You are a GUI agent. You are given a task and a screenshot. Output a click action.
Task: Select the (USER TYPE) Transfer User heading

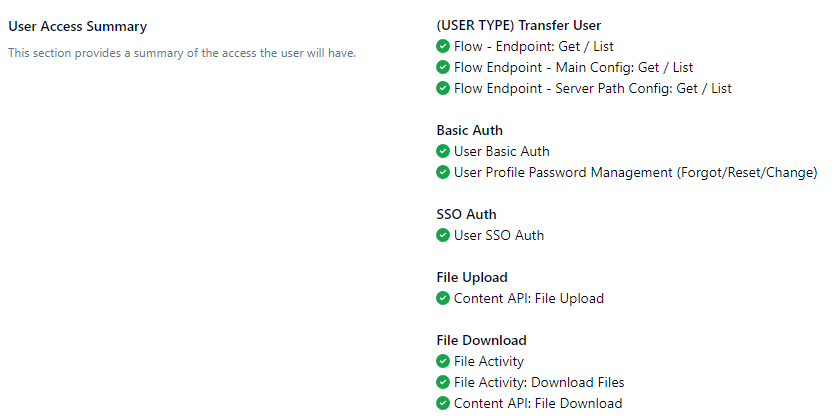pos(519,25)
